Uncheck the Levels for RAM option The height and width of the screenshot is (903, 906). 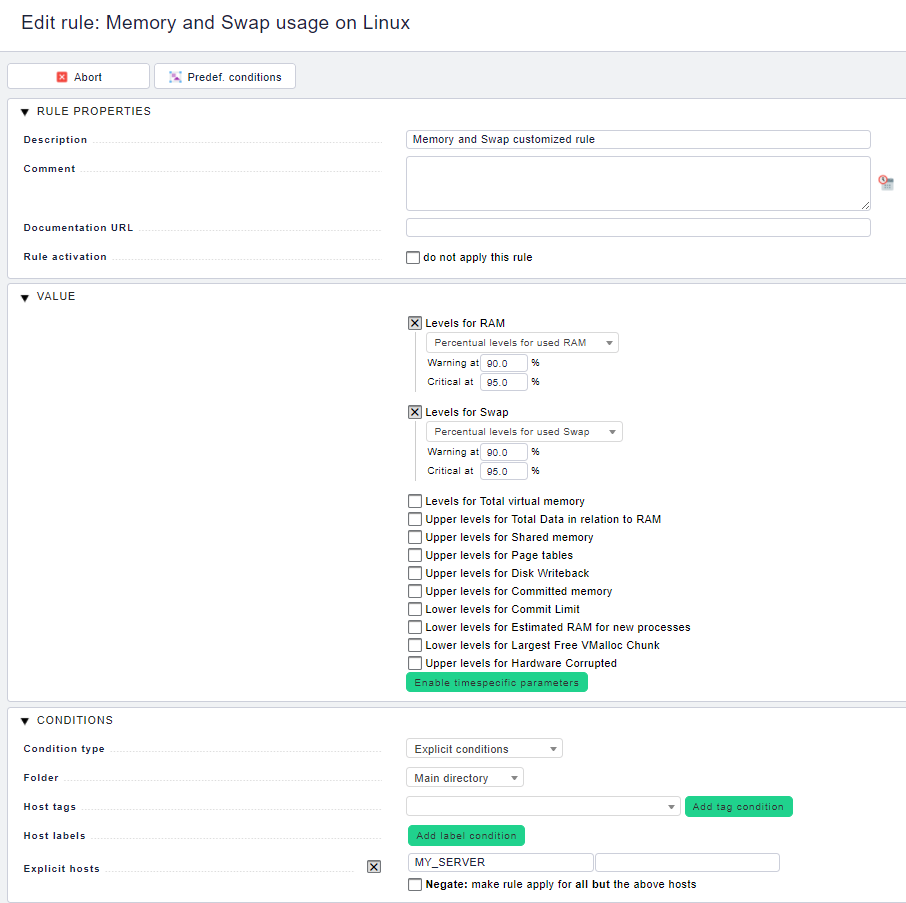coord(414,323)
